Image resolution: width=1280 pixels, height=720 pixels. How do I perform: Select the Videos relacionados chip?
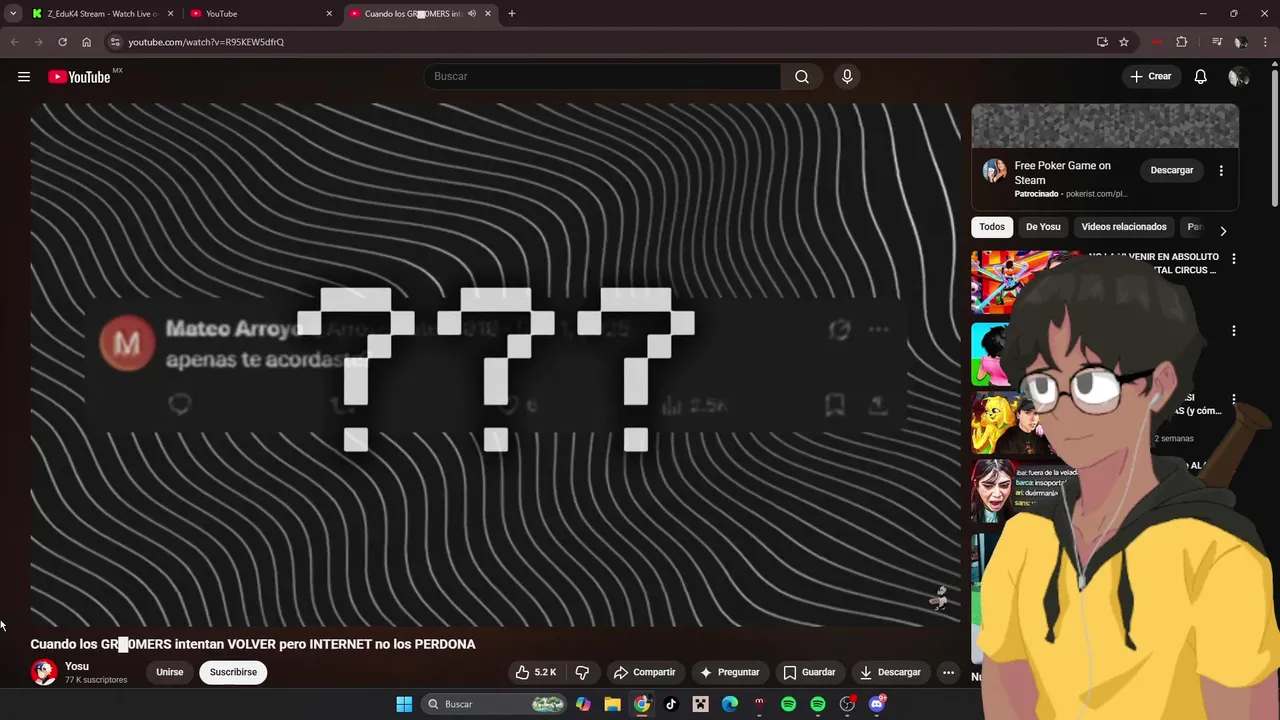pyautogui.click(x=1124, y=227)
